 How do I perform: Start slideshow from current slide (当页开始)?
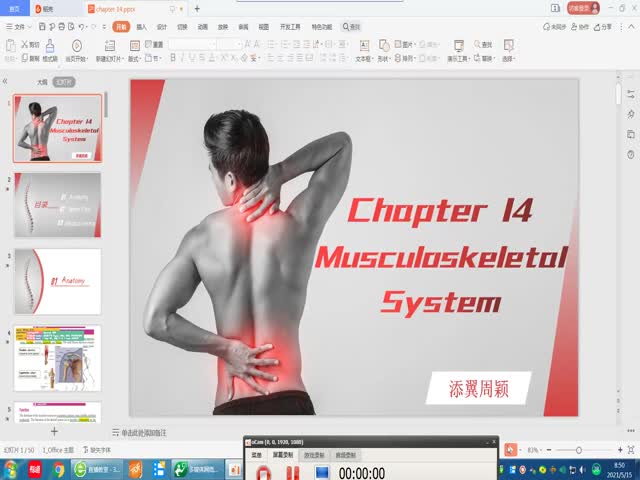point(77,52)
